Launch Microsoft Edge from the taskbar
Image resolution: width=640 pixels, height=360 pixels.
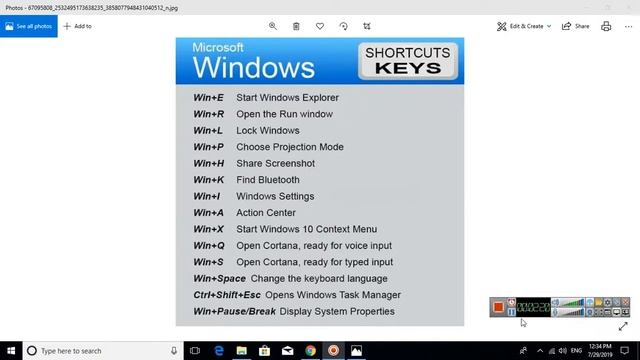coord(219,351)
